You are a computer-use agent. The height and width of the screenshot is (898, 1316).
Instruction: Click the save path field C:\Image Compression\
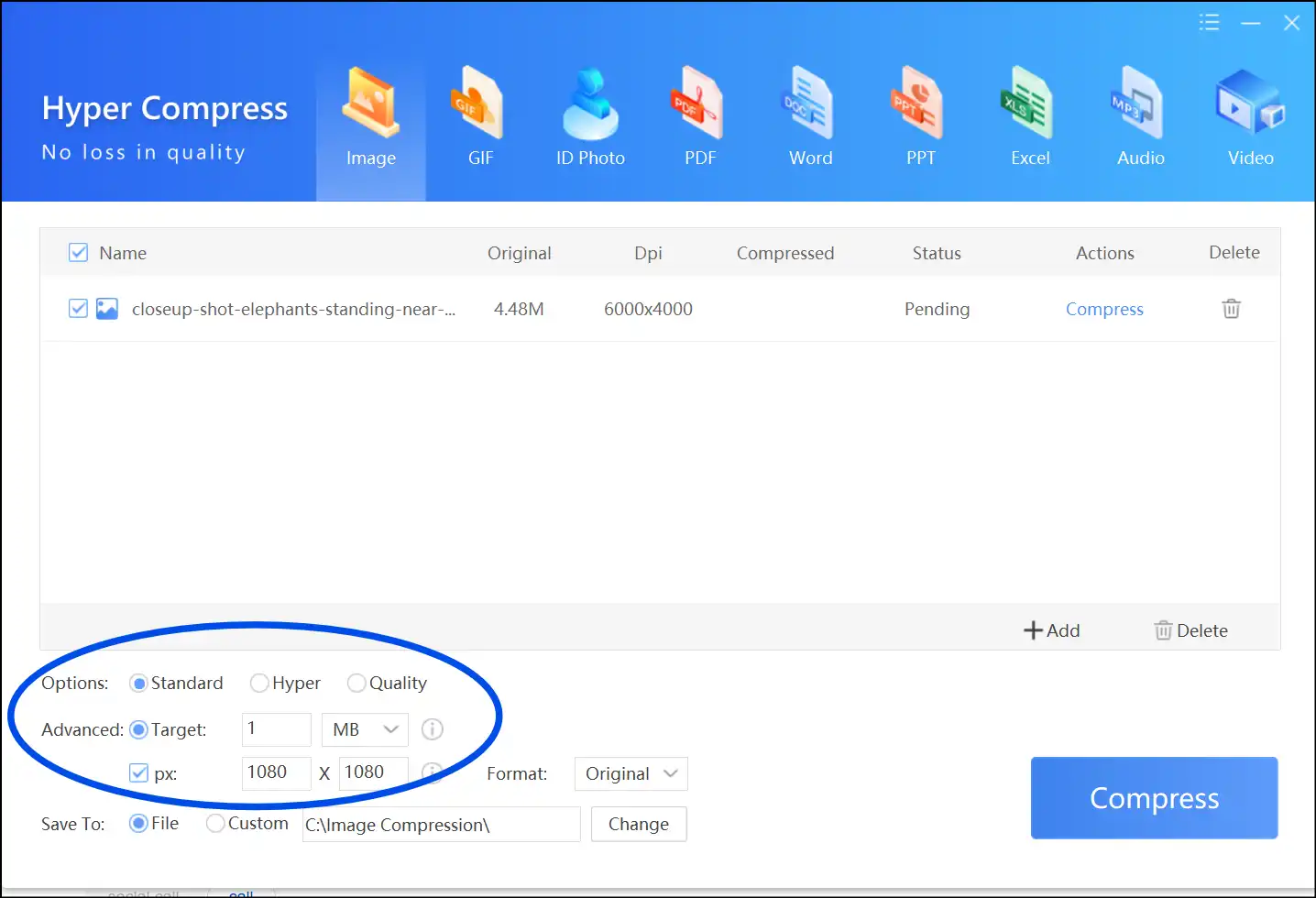click(x=442, y=824)
